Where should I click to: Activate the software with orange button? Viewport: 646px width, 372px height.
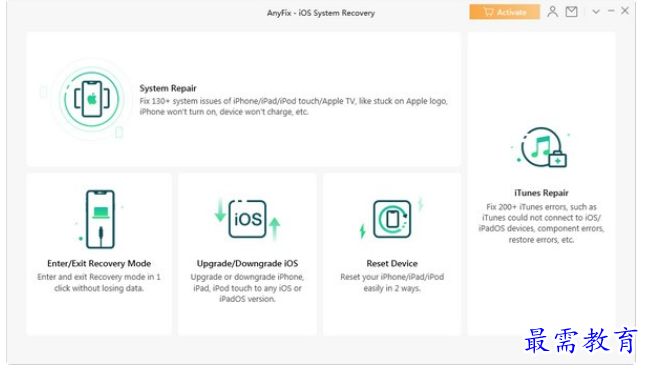click(x=505, y=12)
